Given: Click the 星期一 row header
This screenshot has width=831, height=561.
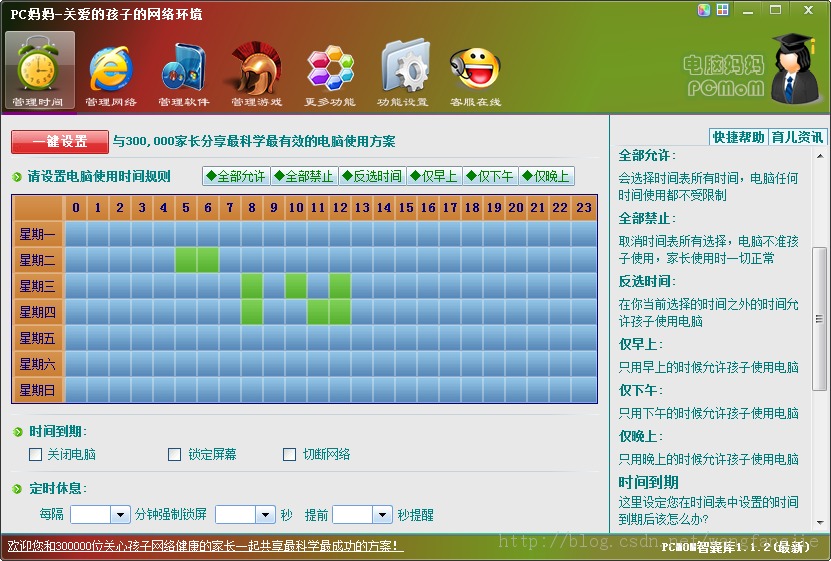Looking at the screenshot, I should click(x=37, y=234).
